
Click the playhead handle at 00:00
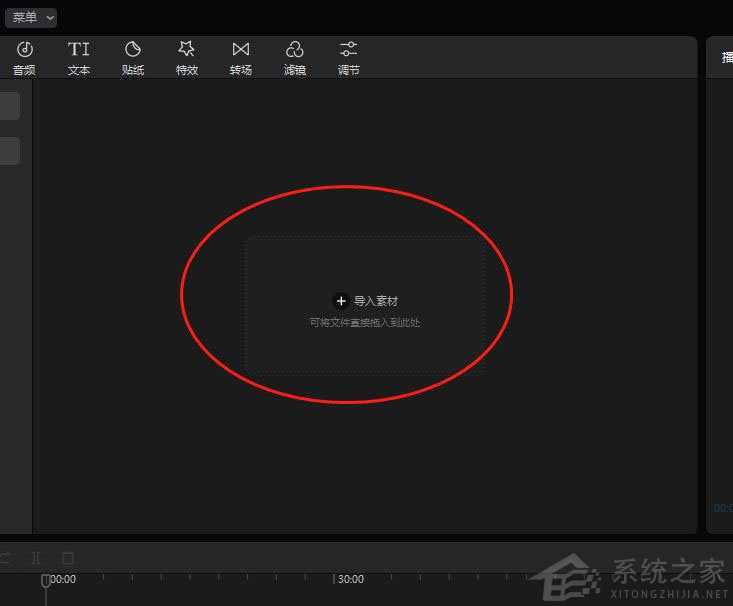pos(45,580)
